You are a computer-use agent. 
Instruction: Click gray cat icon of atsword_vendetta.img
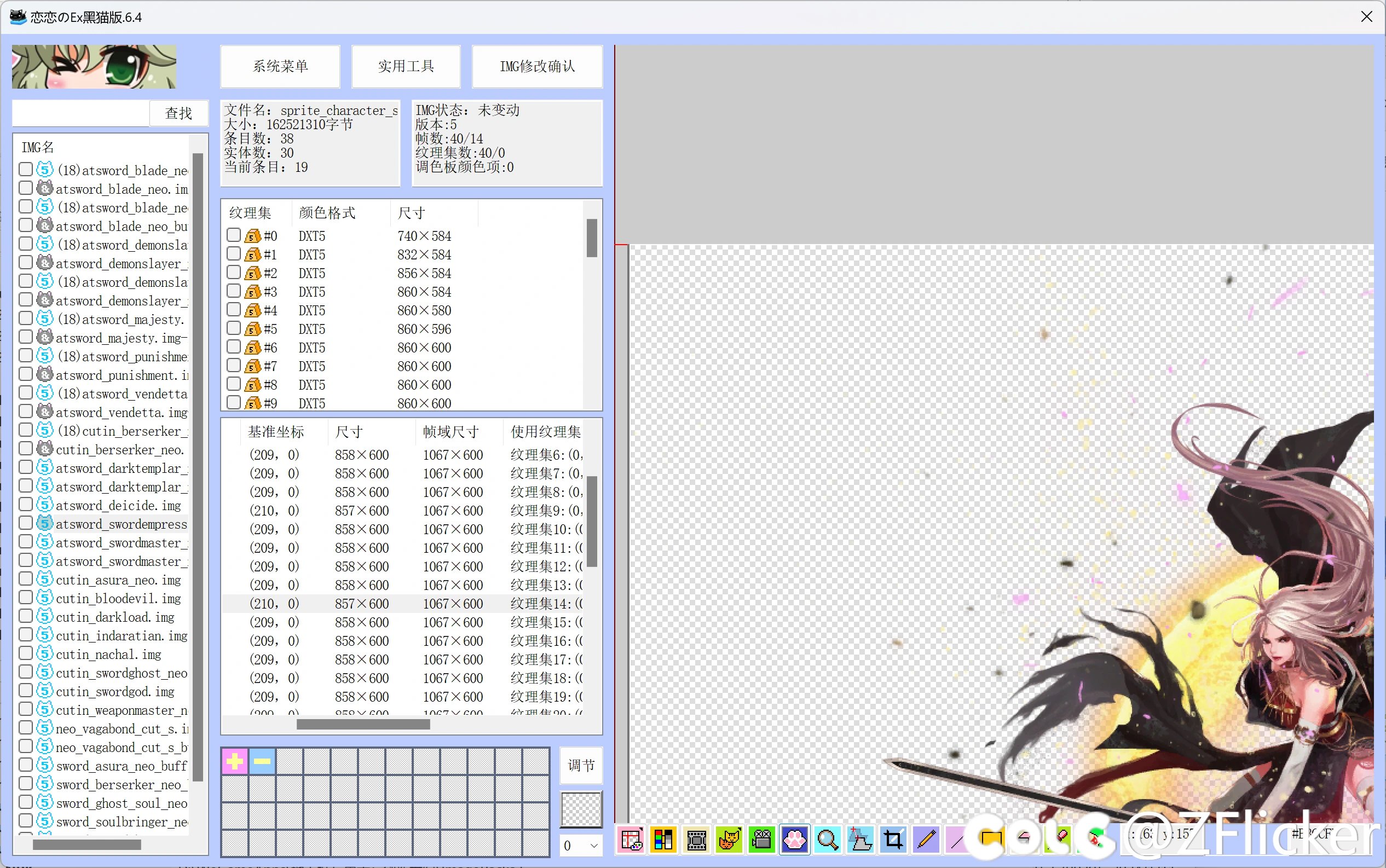45,412
